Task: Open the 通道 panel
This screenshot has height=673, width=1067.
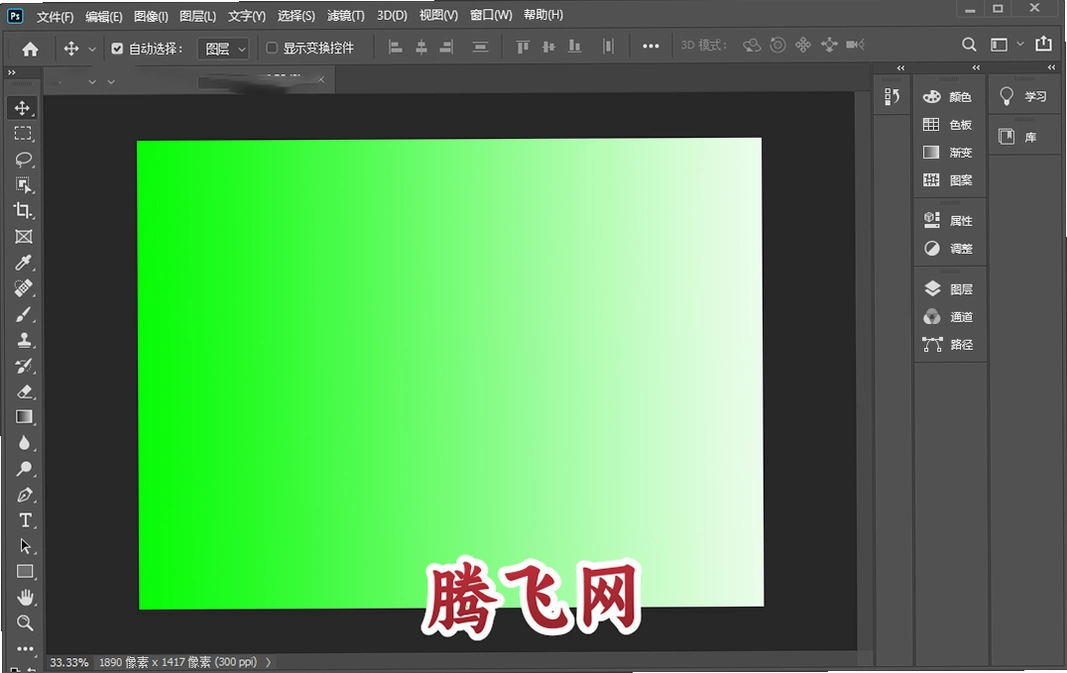Action: (948, 317)
